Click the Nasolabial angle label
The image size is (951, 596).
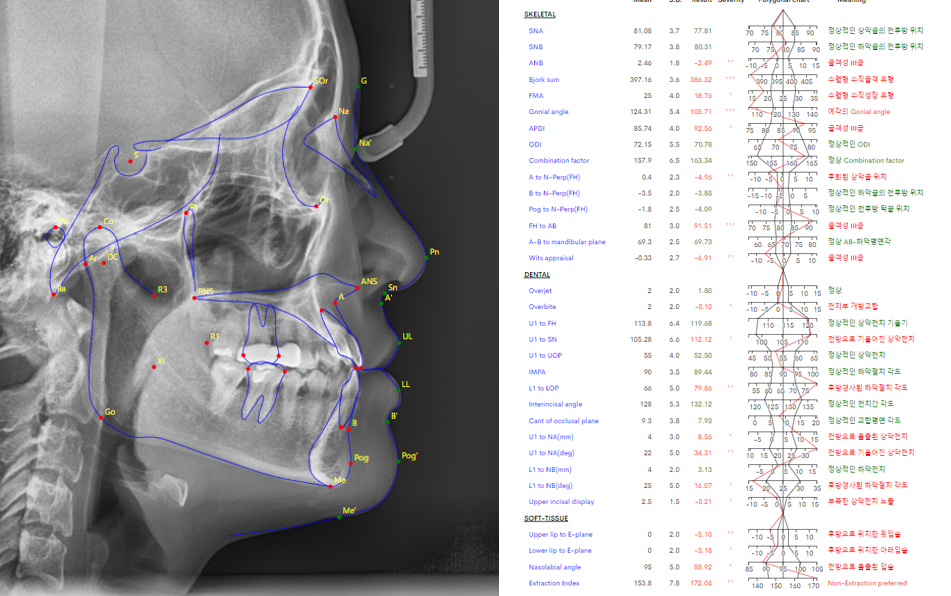(556, 566)
